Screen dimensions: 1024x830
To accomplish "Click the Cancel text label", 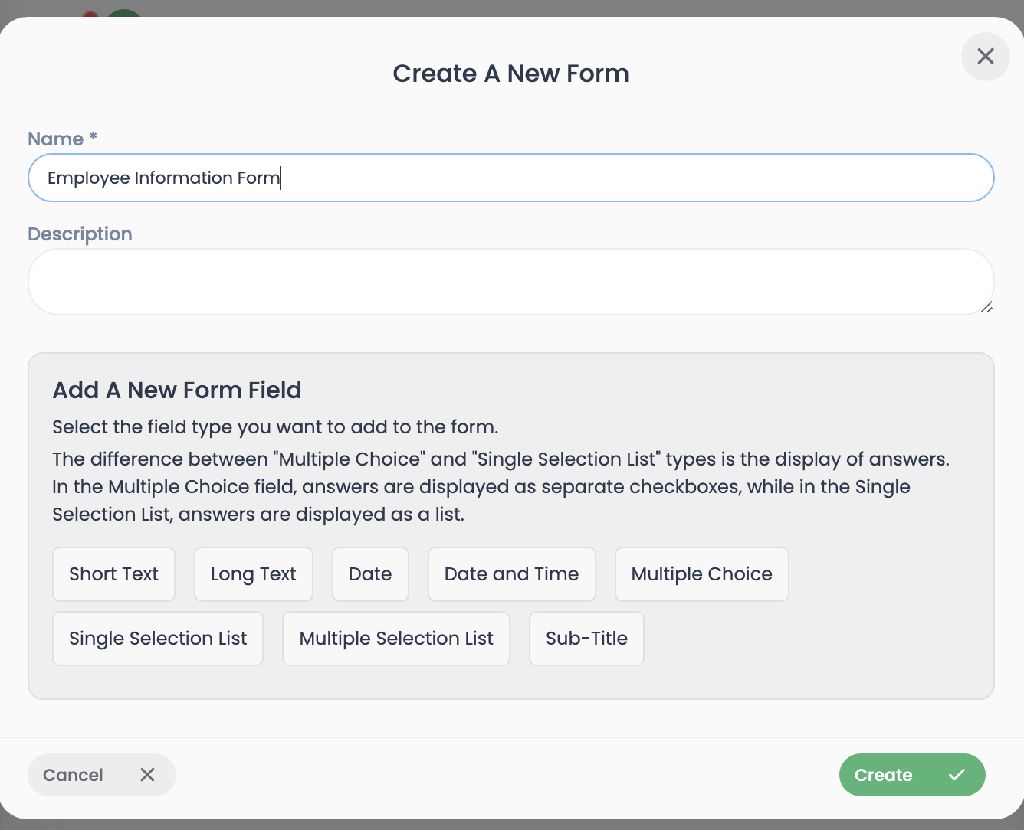I will pos(73,775).
